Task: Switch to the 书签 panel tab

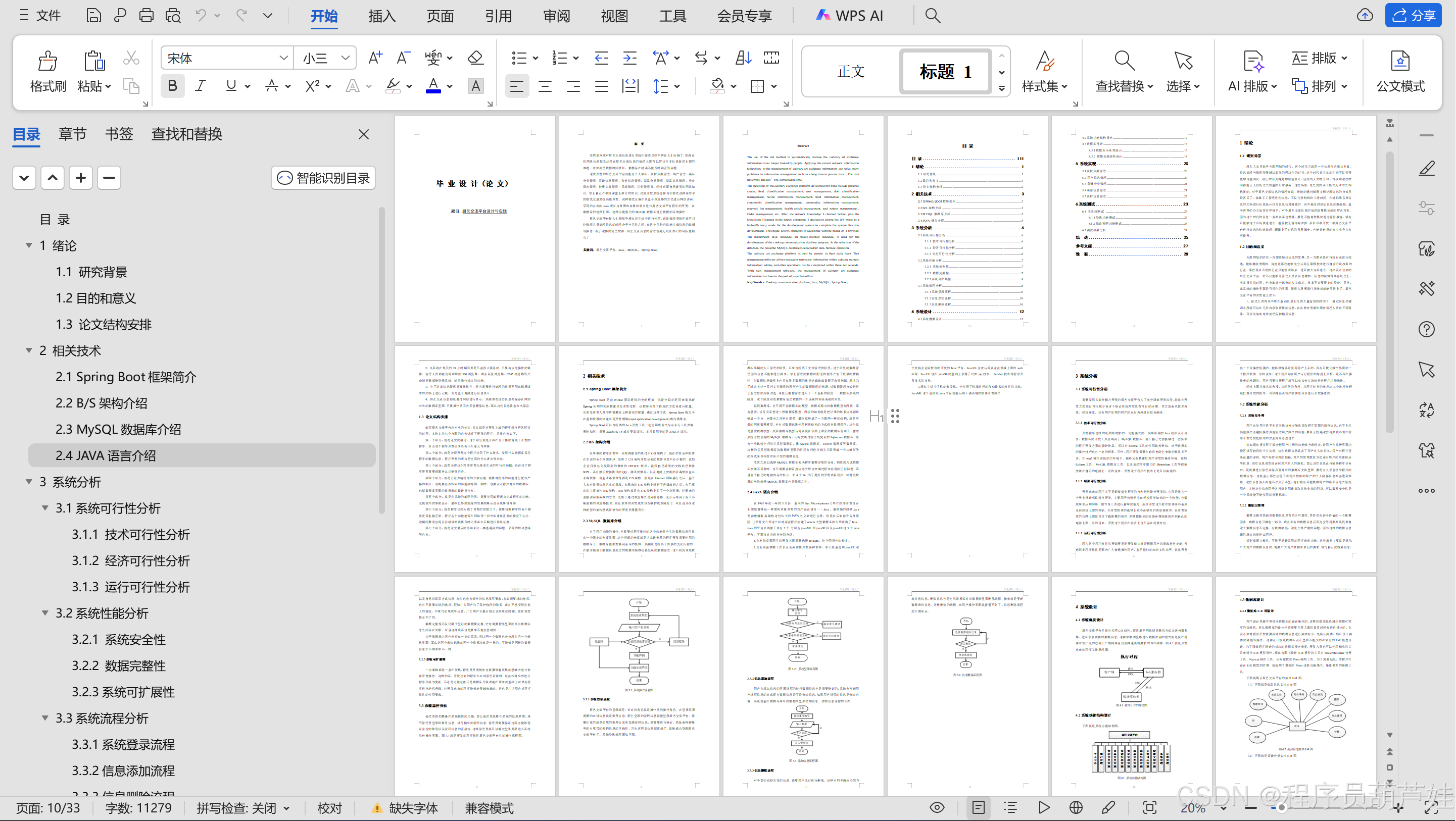Action: tap(119, 134)
